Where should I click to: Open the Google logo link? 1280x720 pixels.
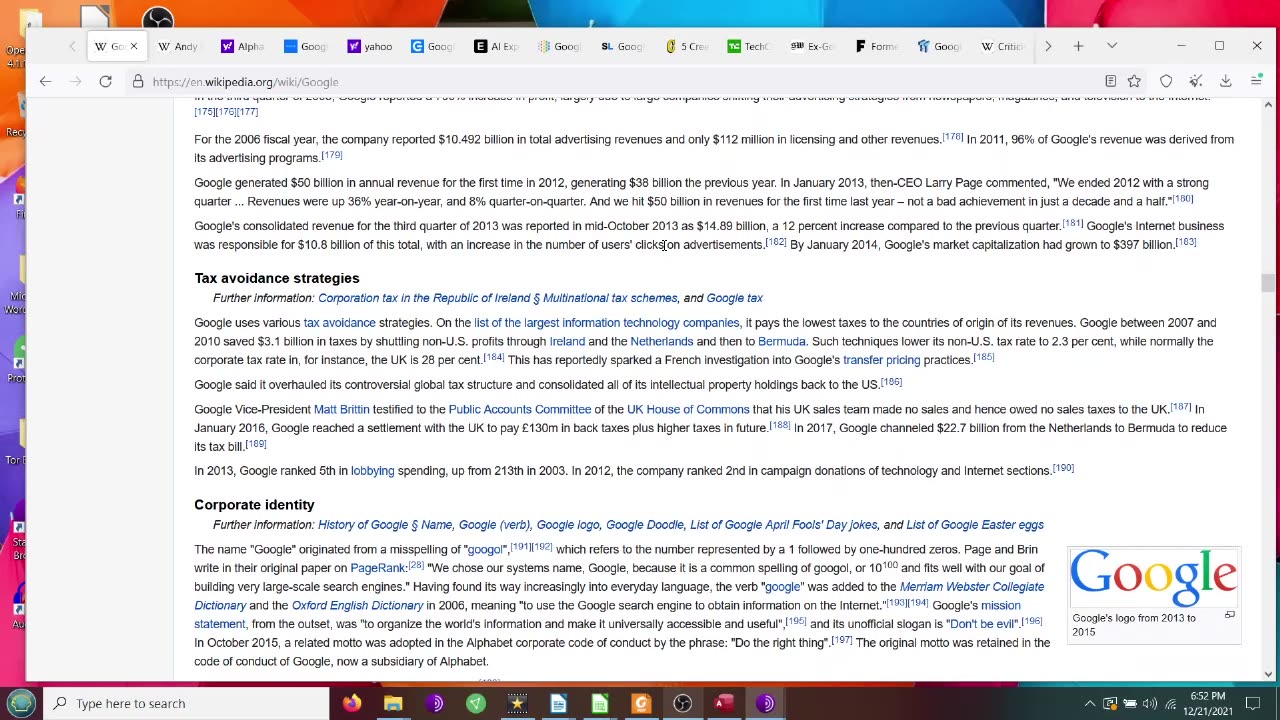coord(567,525)
